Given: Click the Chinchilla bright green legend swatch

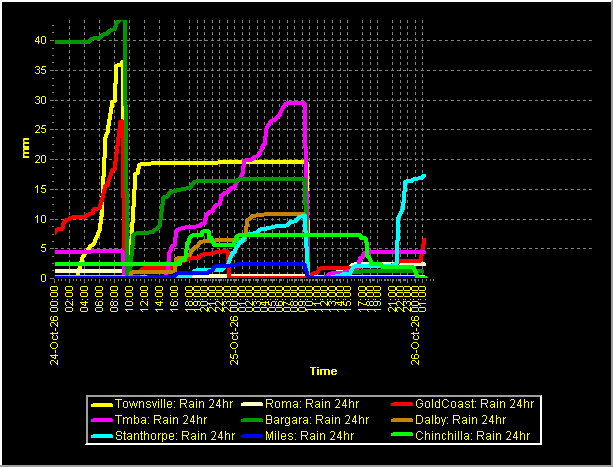Looking at the screenshot, I should point(402,436).
